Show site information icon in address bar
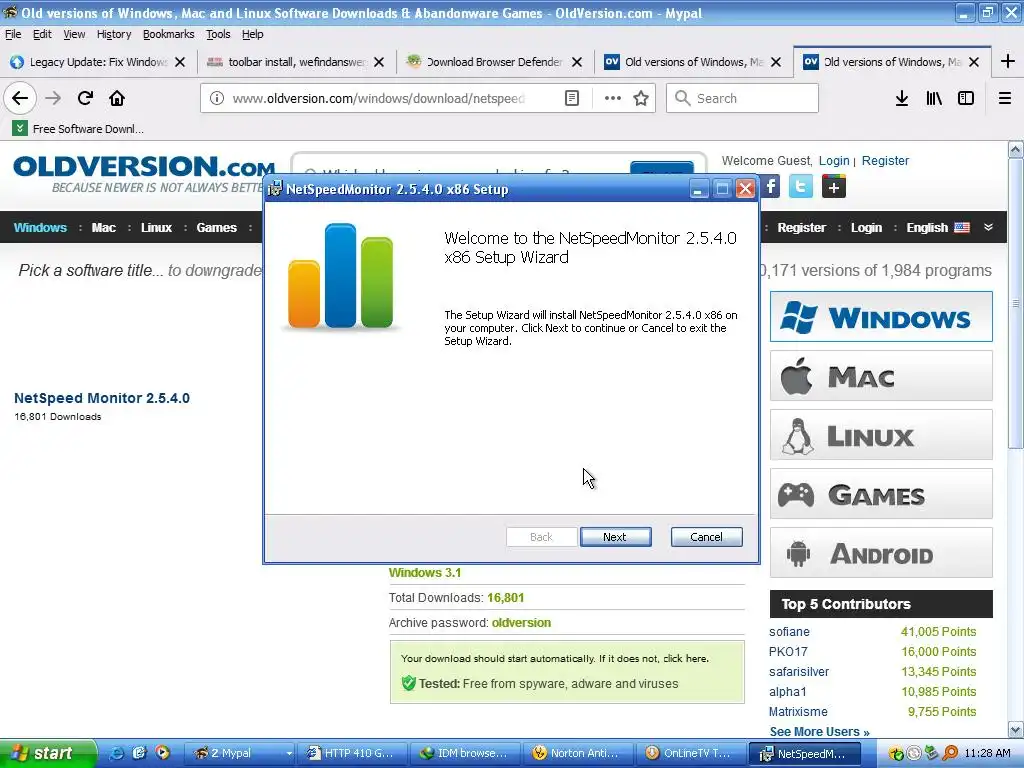1024x768 pixels. click(x=216, y=98)
